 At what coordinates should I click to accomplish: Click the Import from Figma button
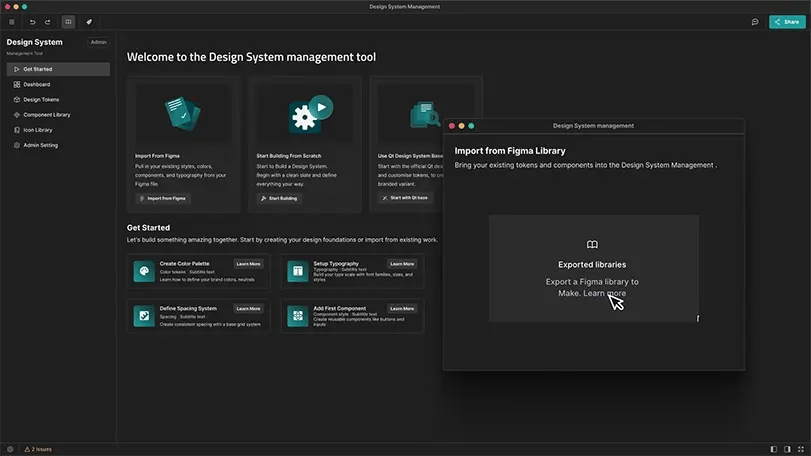click(163, 199)
